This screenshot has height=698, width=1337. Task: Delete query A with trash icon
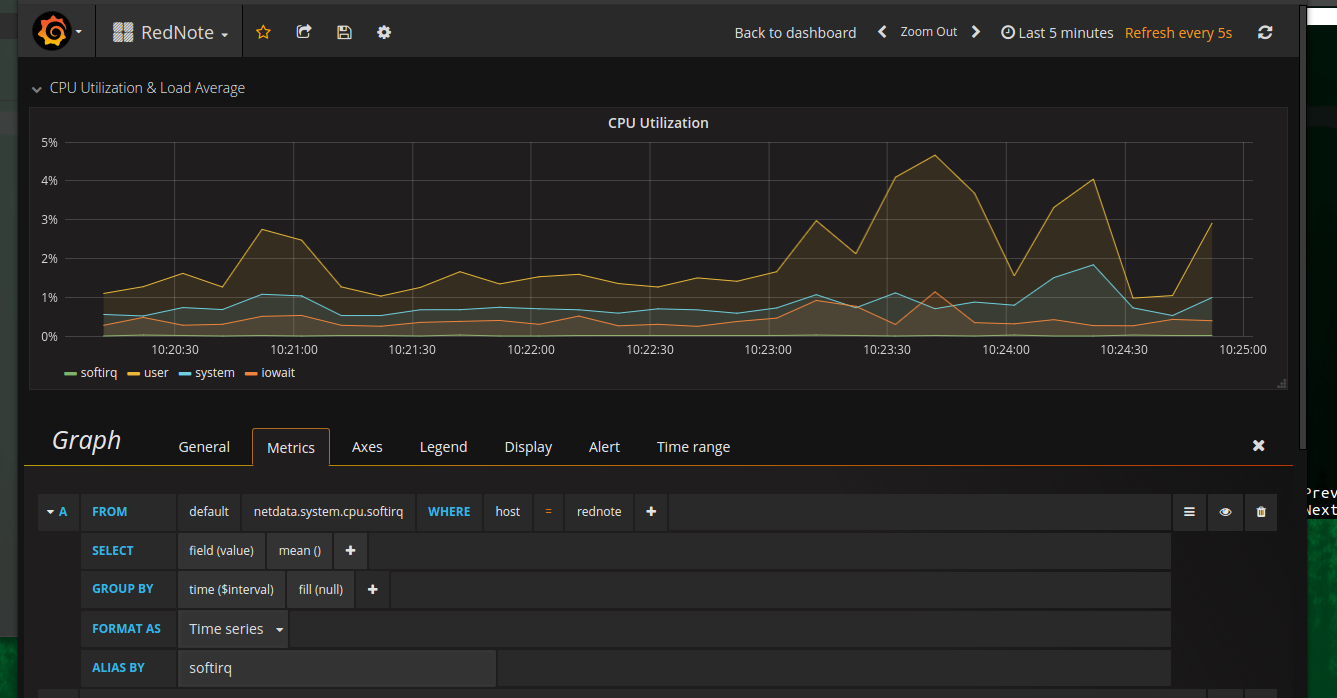tap(1260, 512)
